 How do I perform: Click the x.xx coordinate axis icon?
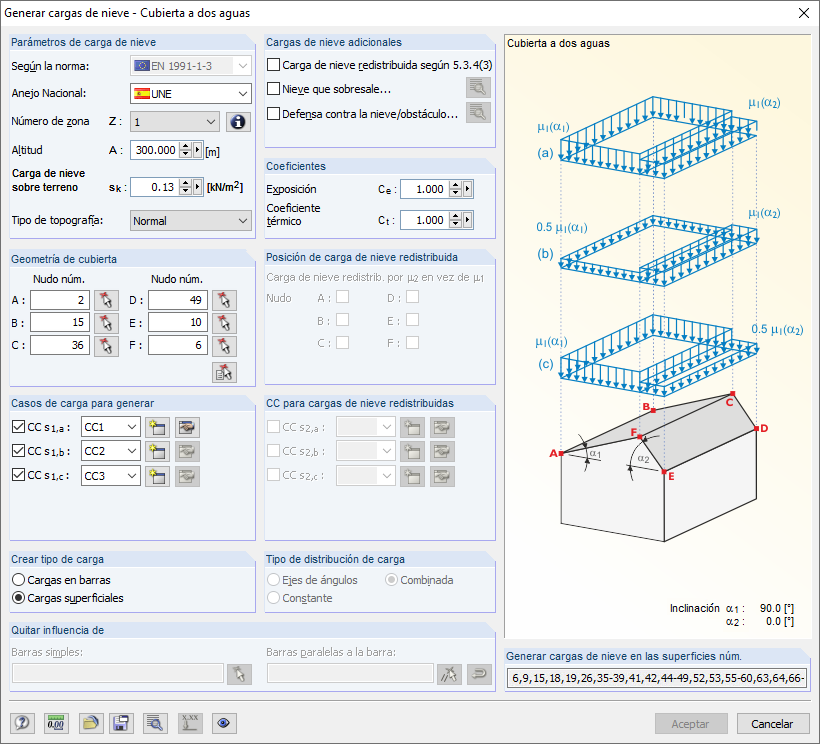pyautogui.click(x=190, y=723)
